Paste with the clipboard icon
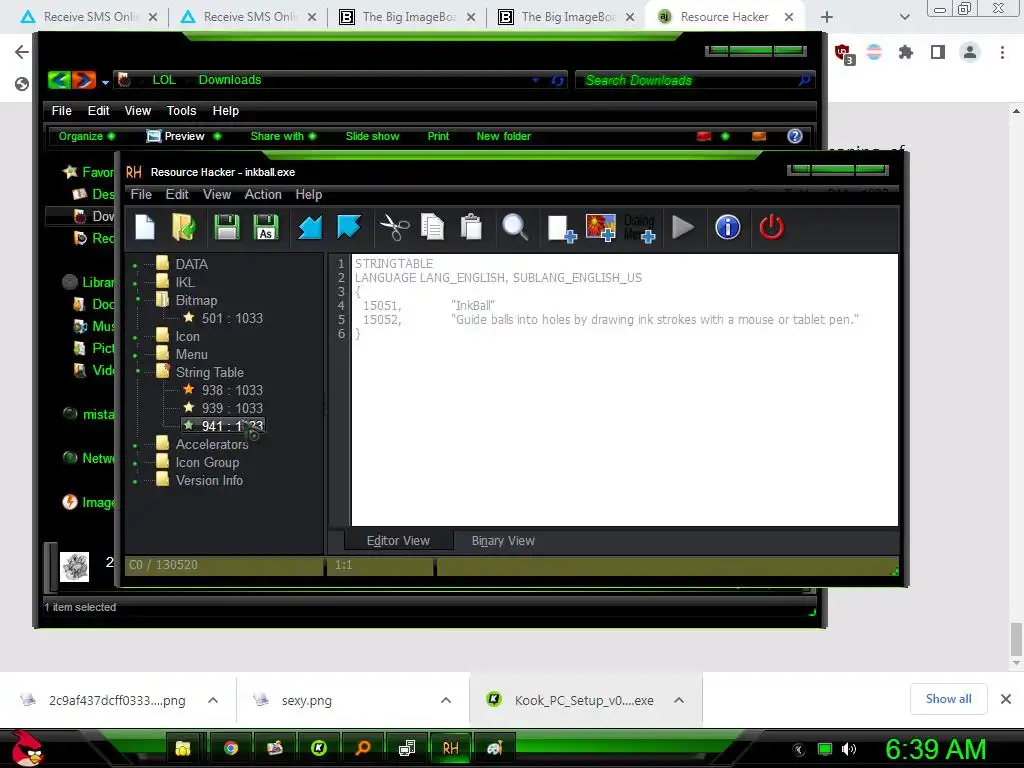 471,228
